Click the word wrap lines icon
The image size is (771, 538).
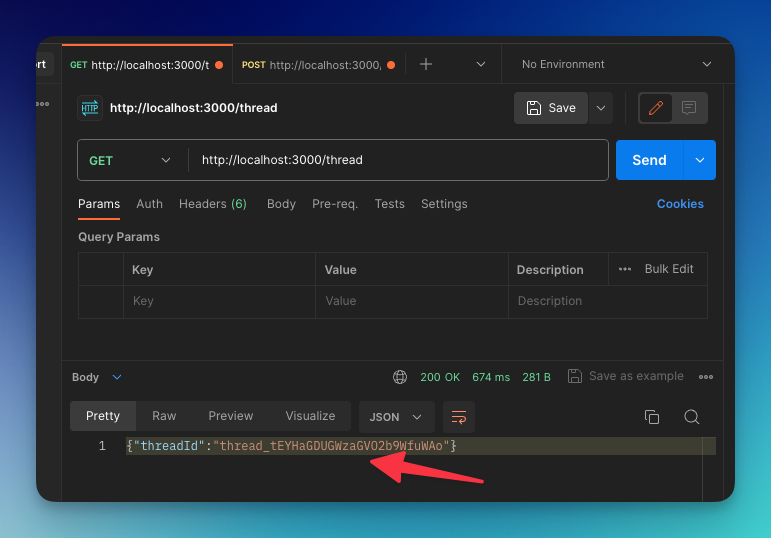click(x=459, y=417)
